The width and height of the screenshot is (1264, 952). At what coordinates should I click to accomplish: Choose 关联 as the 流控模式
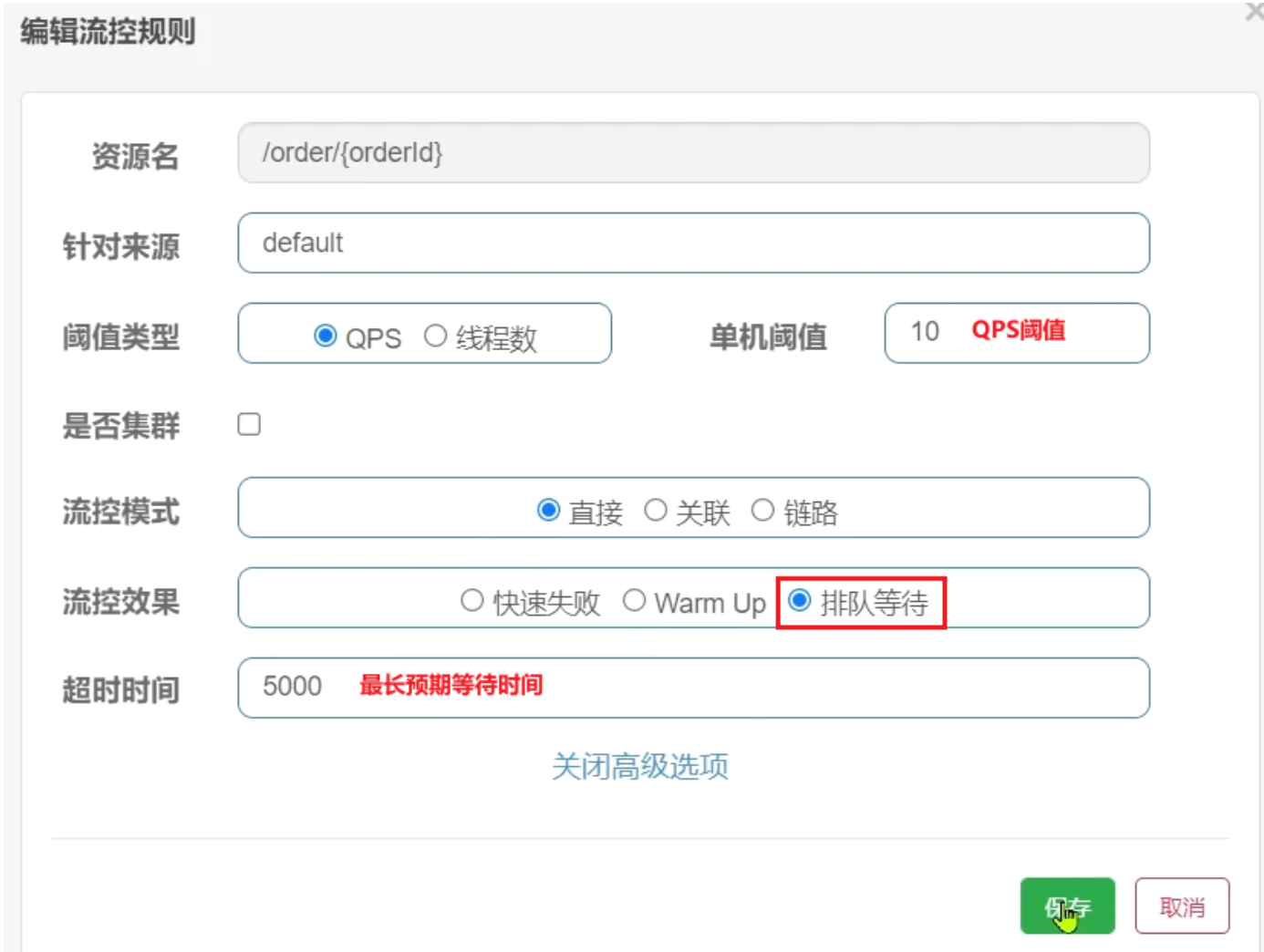656,511
